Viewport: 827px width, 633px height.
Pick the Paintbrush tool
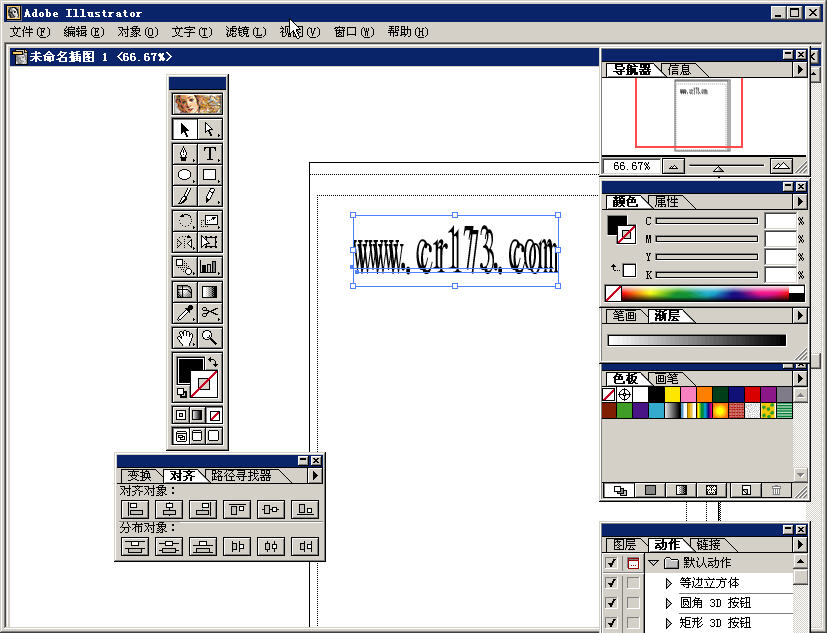(185, 195)
